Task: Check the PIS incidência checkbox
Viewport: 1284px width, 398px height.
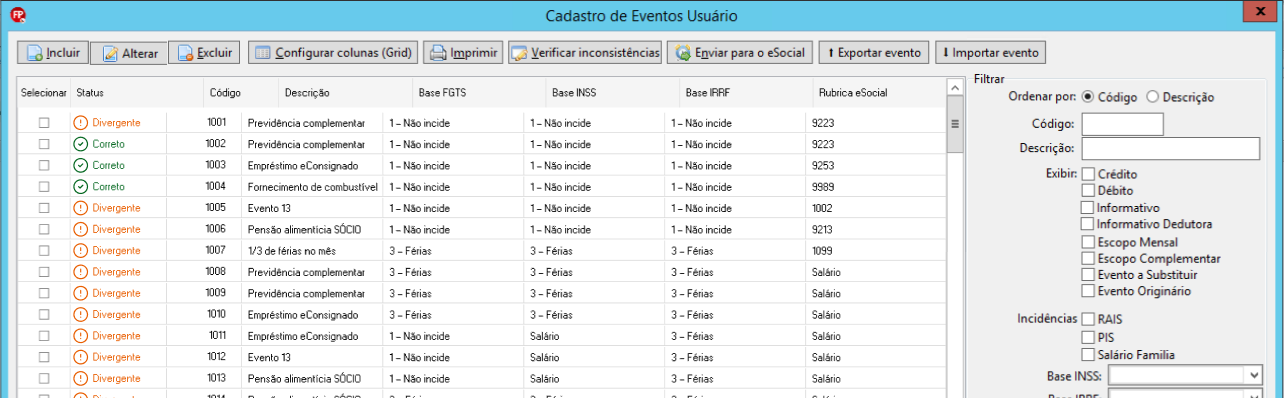Action: tap(1088, 337)
